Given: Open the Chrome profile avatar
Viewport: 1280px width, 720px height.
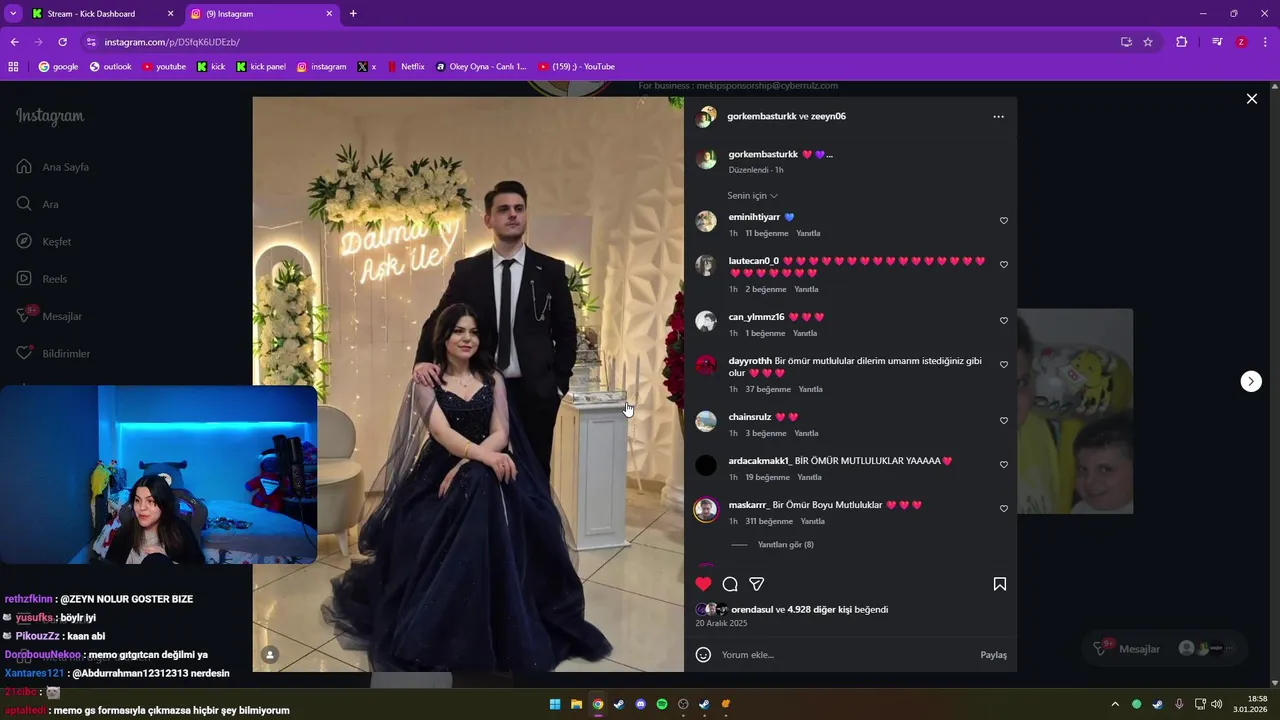Looking at the screenshot, I should pyautogui.click(x=1241, y=42).
